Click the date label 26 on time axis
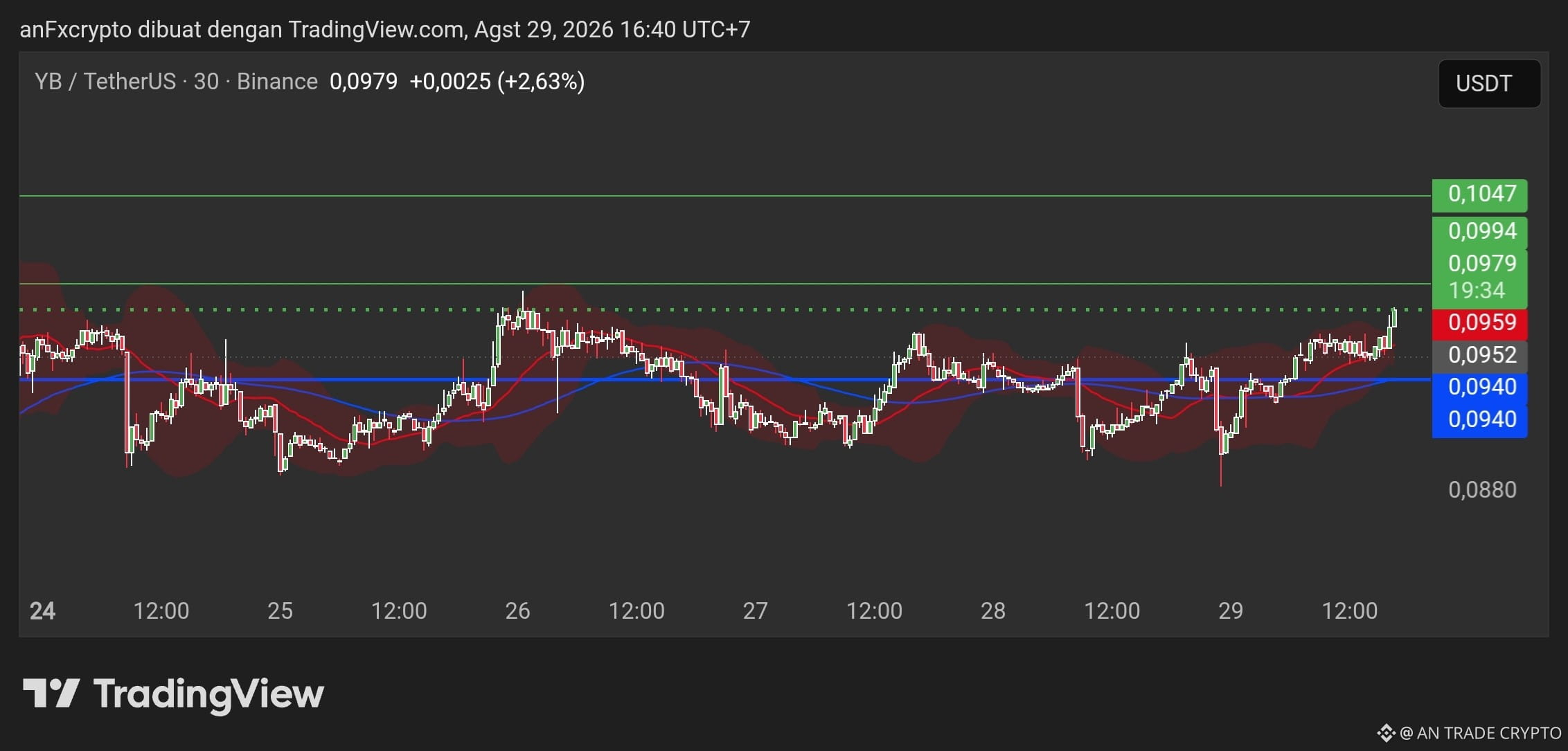1568x751 pixels. tap(517, 611)
